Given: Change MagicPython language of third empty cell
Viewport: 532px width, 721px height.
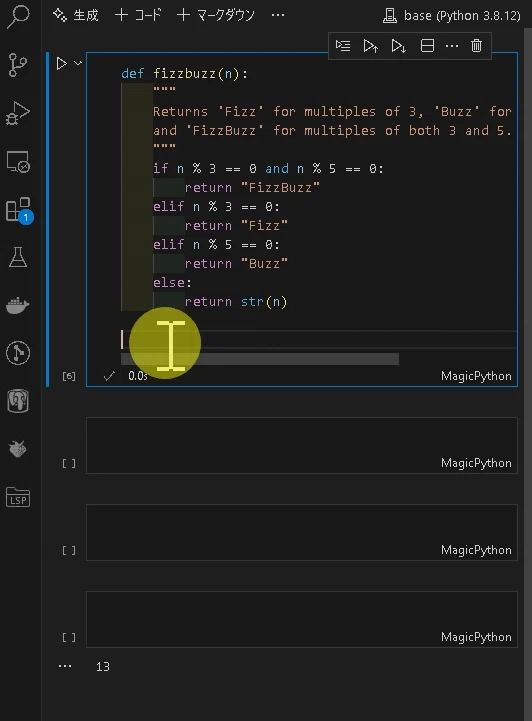Looking at the screenshot, I should click(476, 637).
